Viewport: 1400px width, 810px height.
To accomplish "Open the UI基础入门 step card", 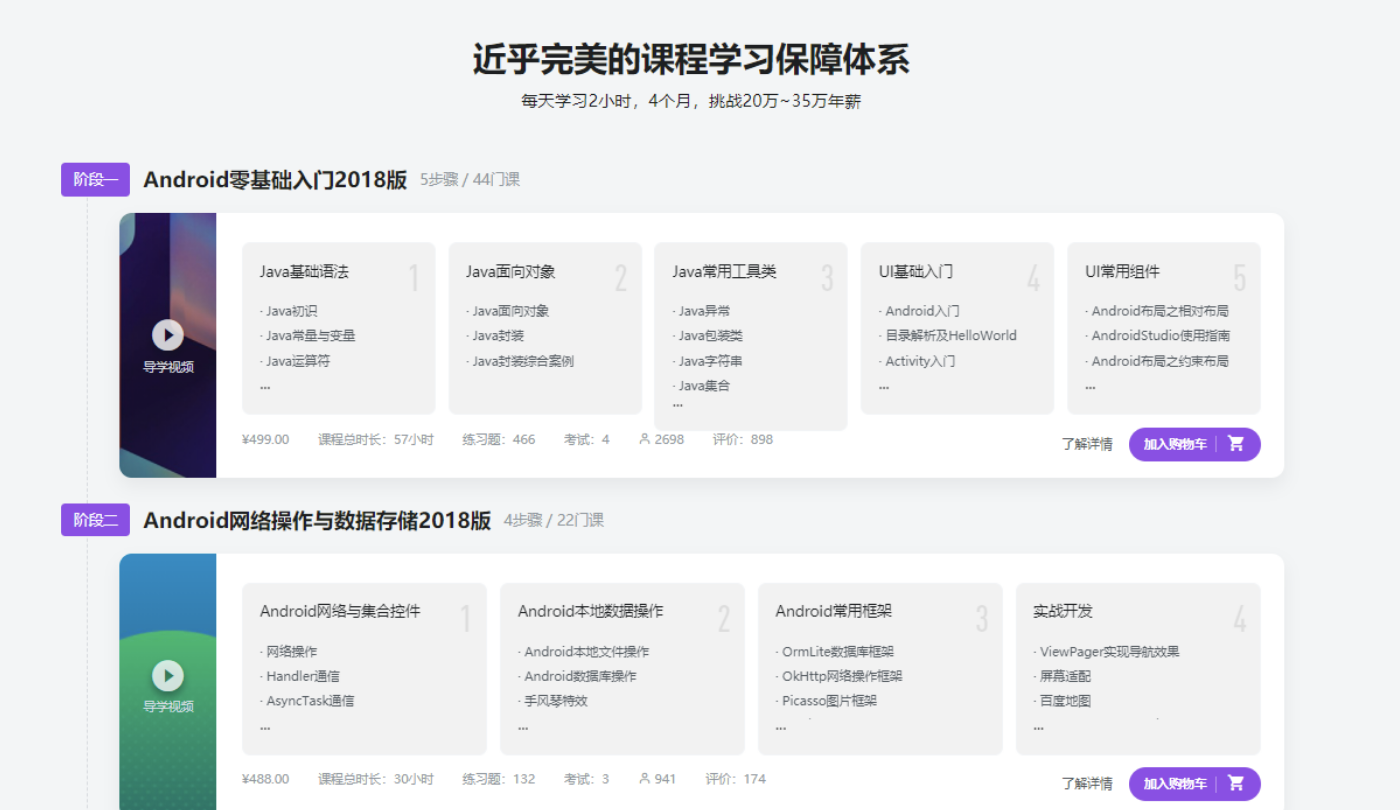I will pos(957,328).
